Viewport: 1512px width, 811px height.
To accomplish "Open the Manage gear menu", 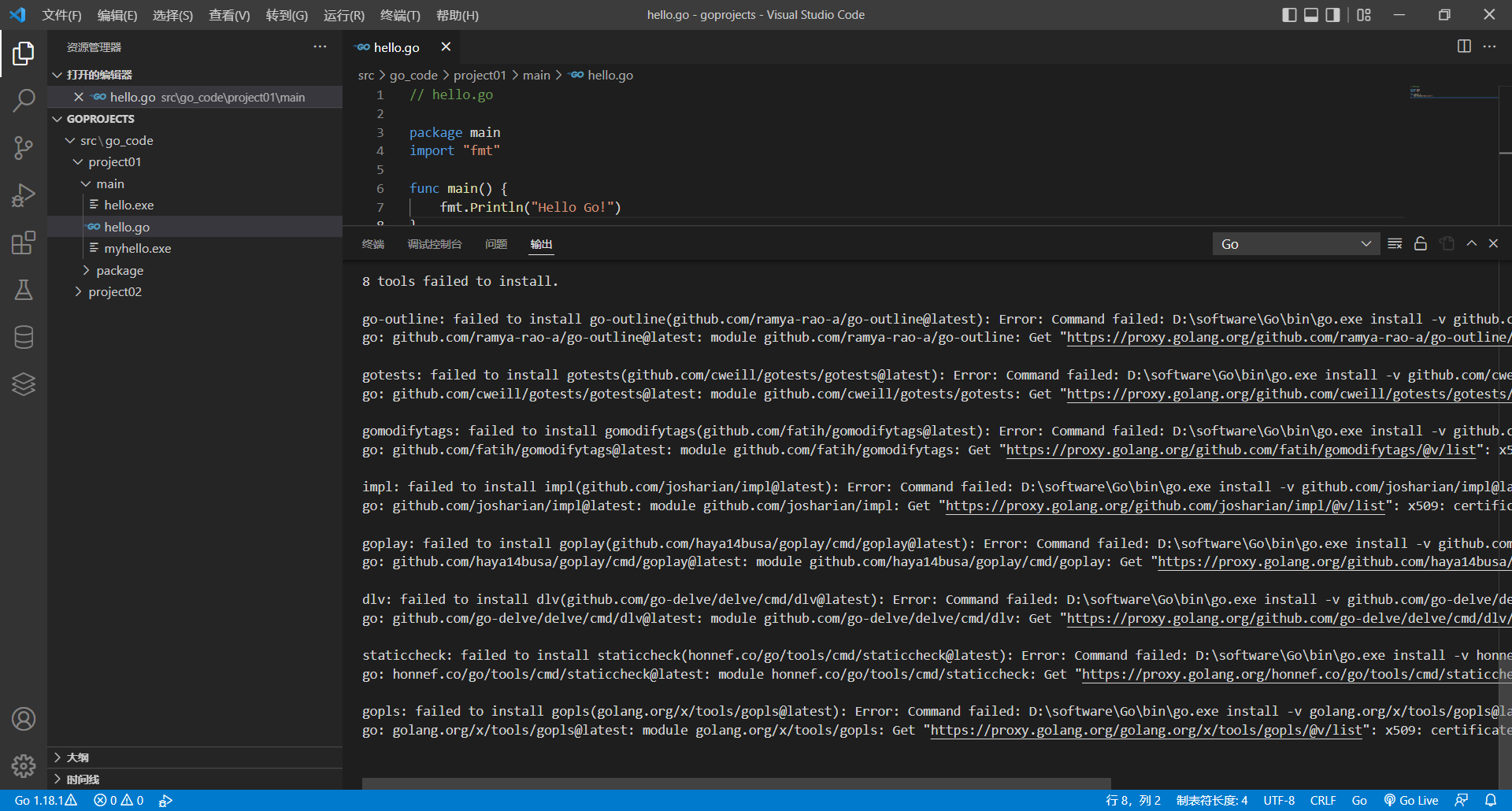I will (24, 765).
